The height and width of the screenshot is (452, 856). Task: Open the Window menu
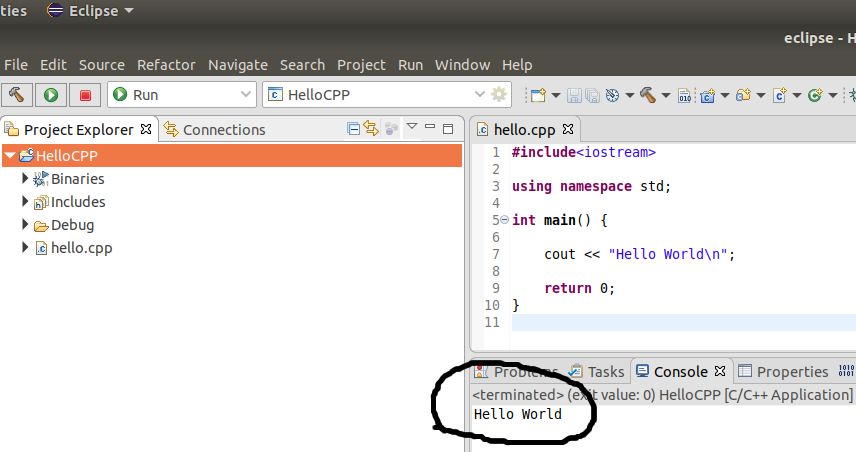tap(462, 65)
